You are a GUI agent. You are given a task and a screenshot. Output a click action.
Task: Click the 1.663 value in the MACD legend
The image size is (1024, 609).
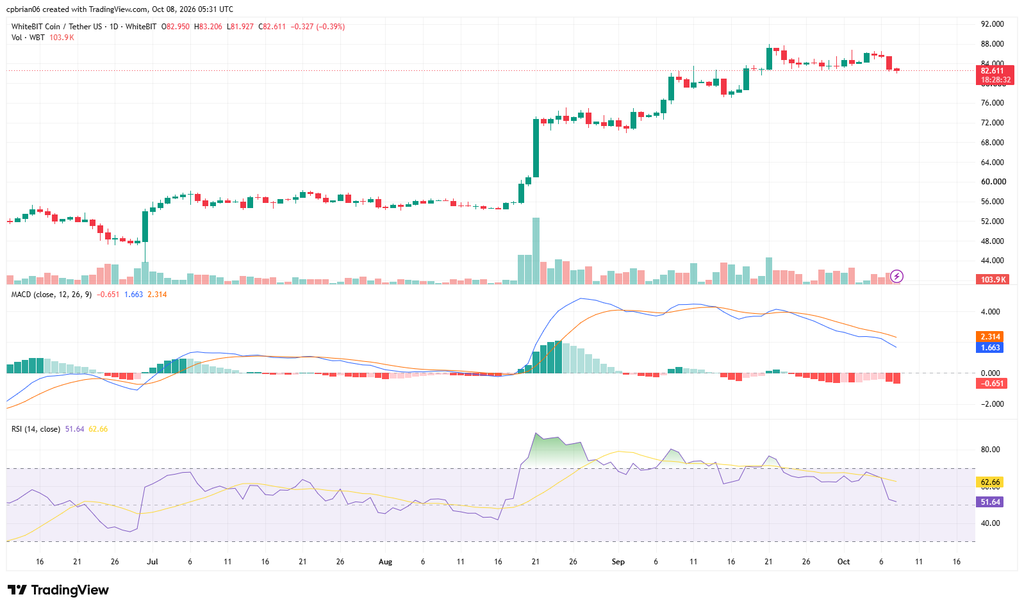point(133,294)
